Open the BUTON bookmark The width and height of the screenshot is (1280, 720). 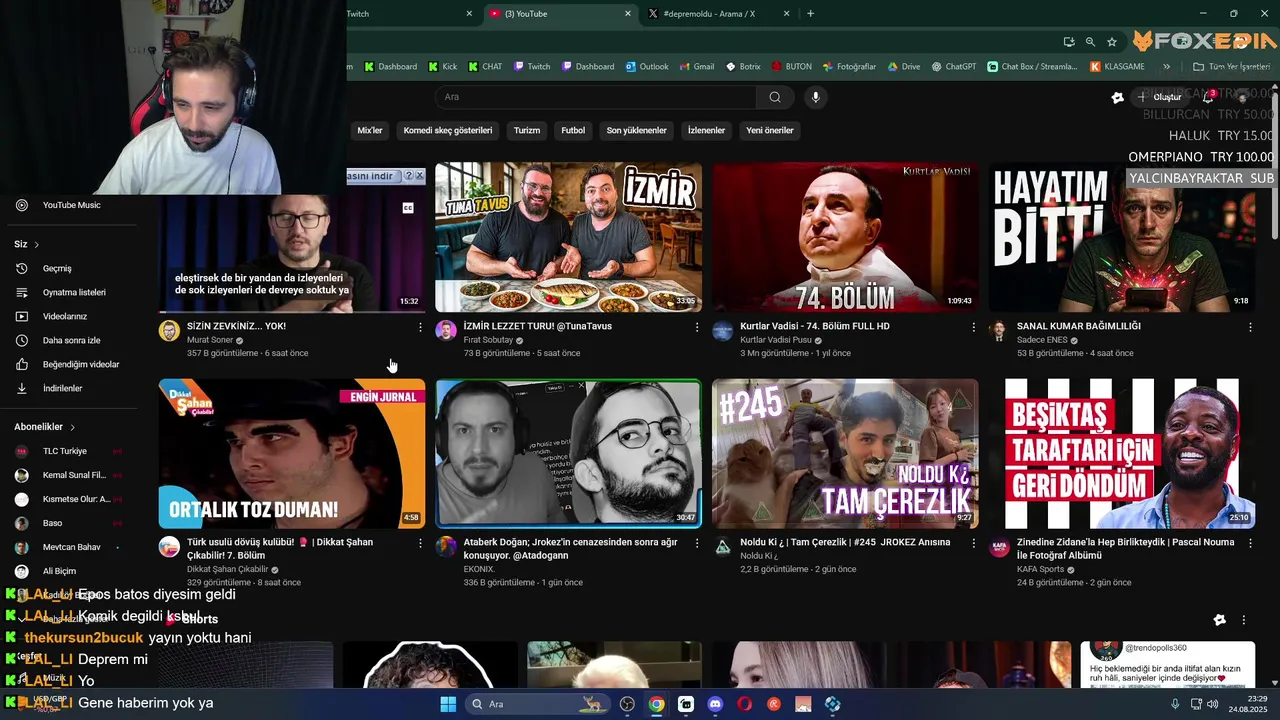pyautogui.click(x=792, y=67)
